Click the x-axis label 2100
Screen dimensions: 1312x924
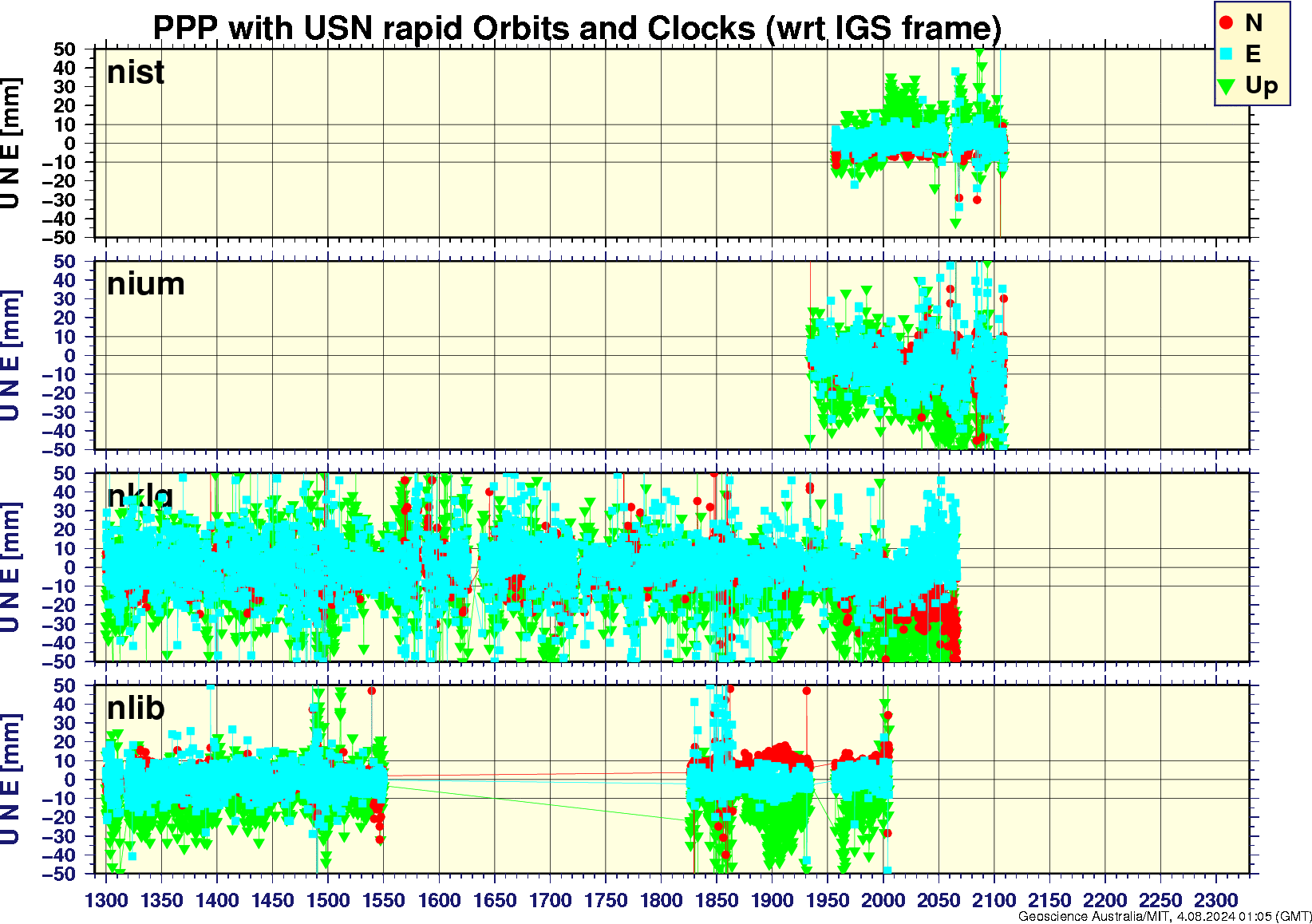click(994, 900)
